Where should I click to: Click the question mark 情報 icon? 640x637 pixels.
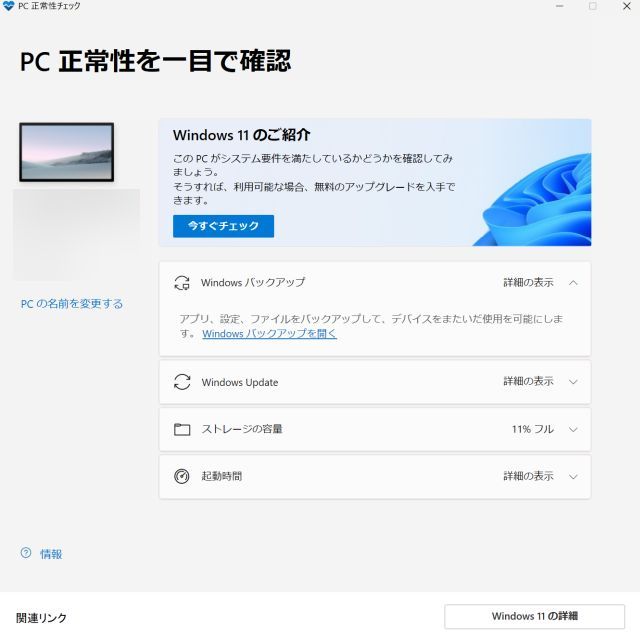click(26, 553)
